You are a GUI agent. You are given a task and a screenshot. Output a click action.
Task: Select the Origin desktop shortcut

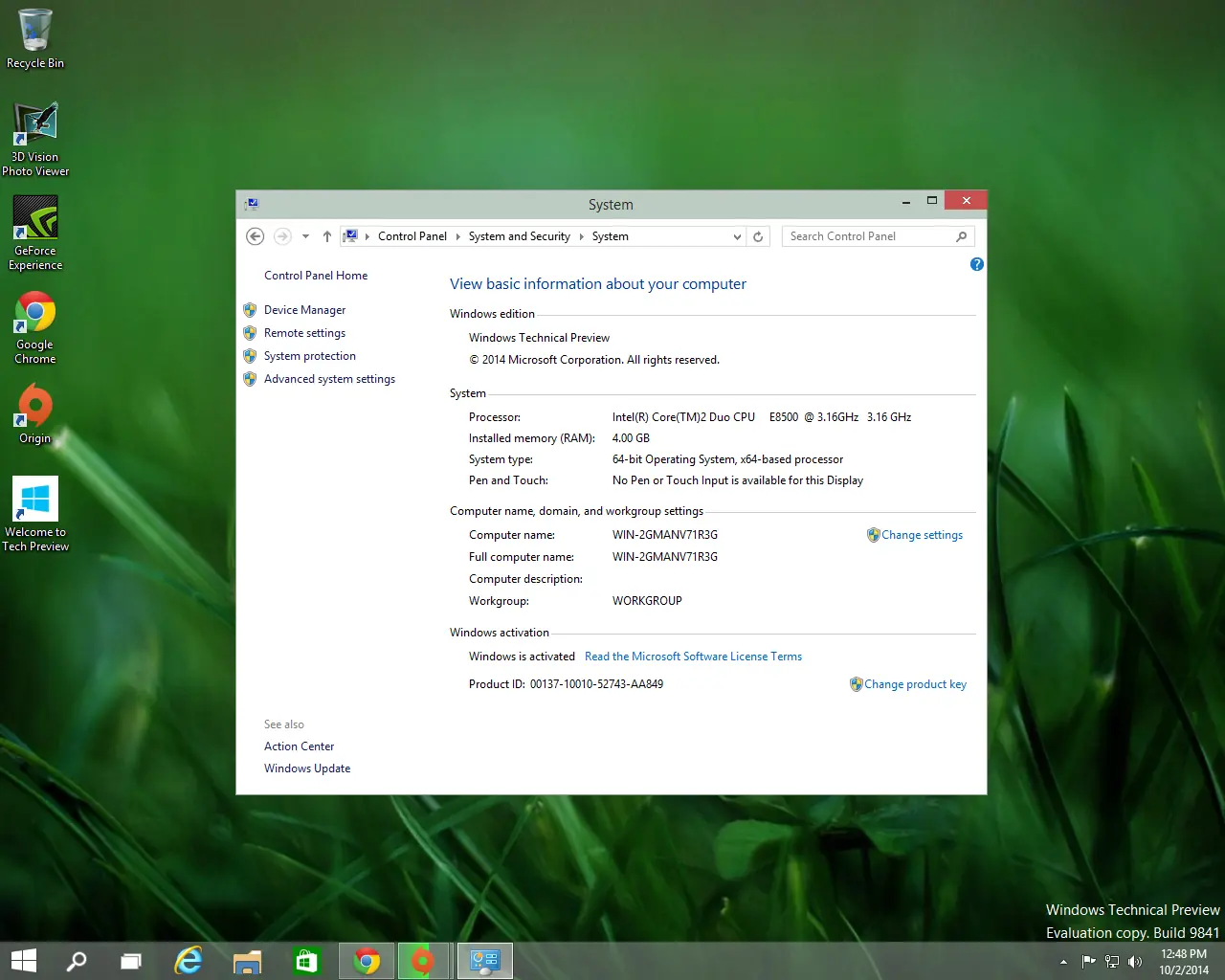(x=35, y=413)
